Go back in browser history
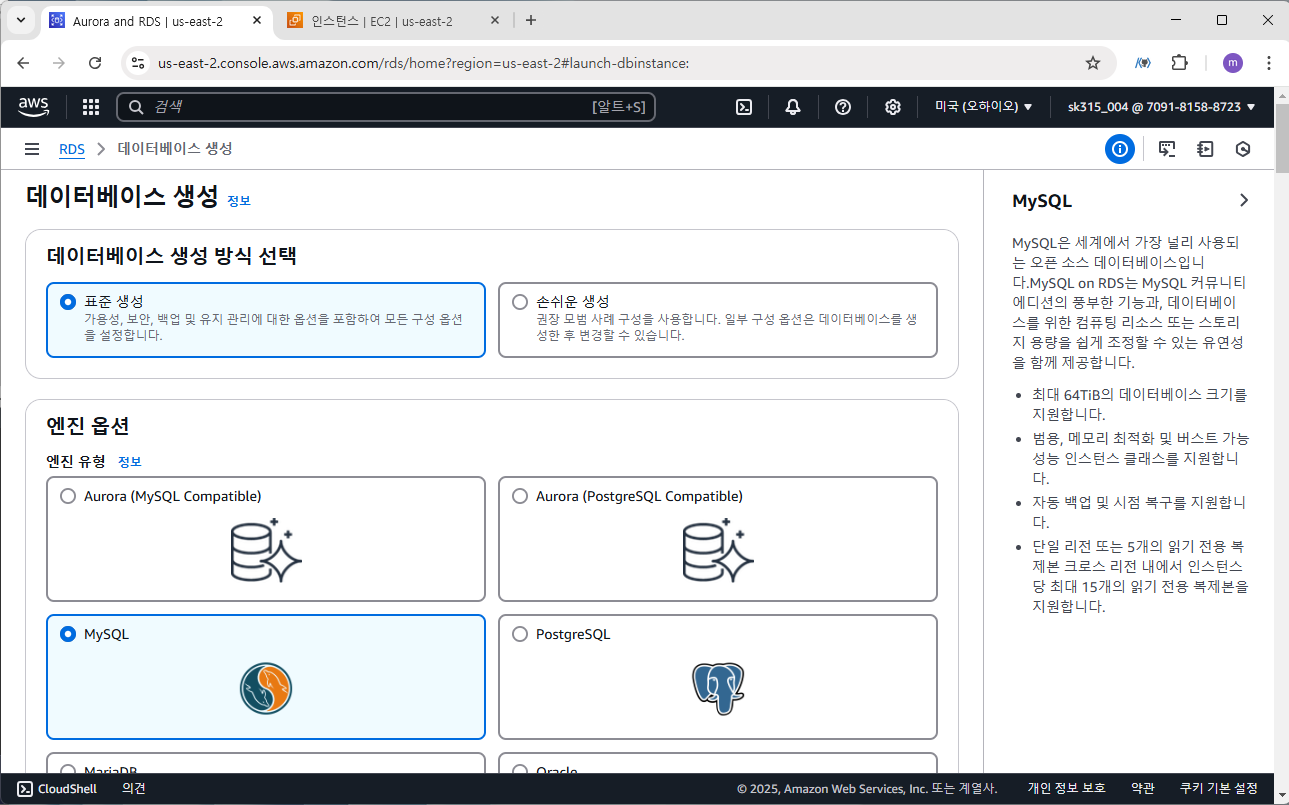 pos(23,63)
